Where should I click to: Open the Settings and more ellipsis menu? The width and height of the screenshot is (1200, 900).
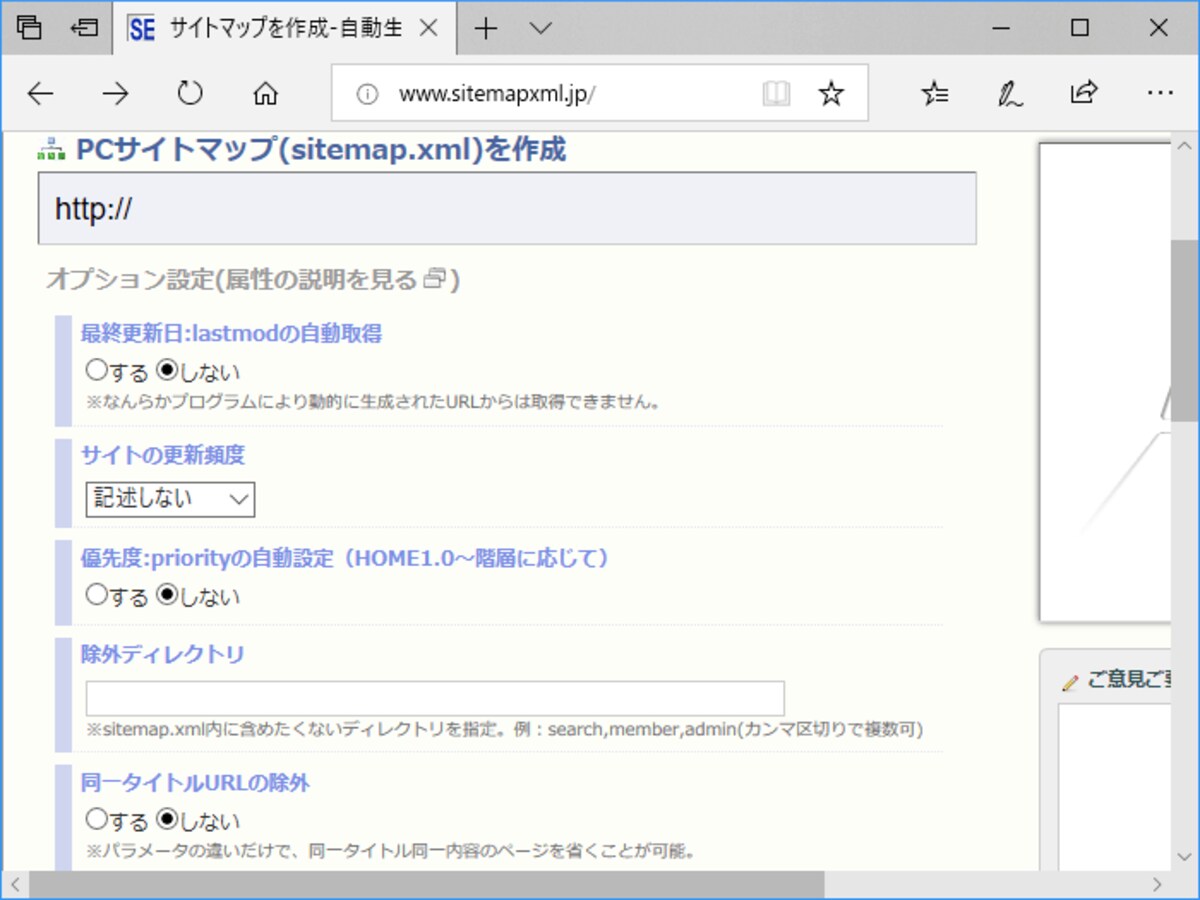point(1160,93)
